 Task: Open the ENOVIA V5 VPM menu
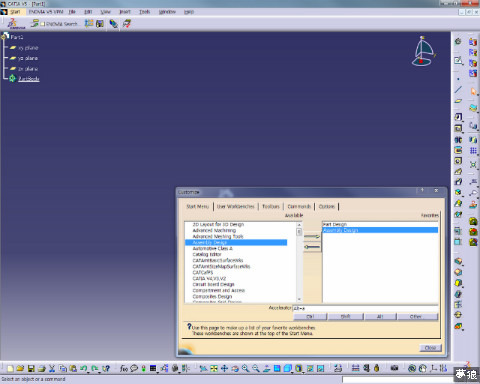46,12
